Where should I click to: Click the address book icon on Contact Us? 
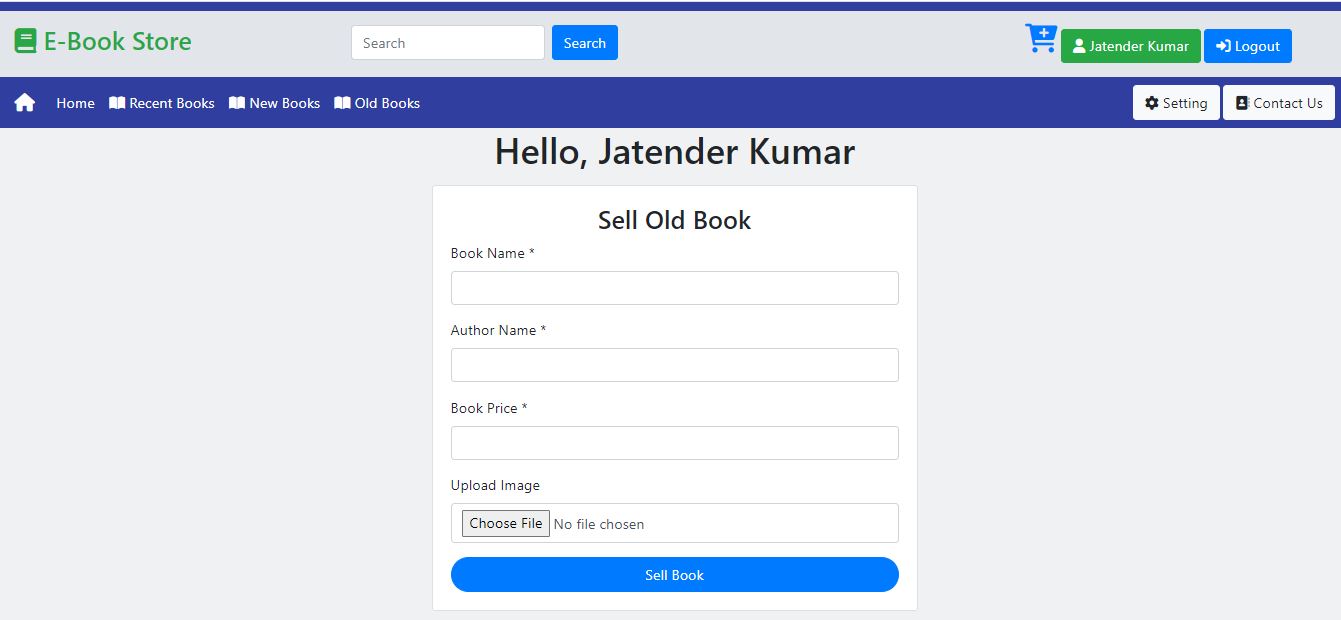tap(1241, 102)
